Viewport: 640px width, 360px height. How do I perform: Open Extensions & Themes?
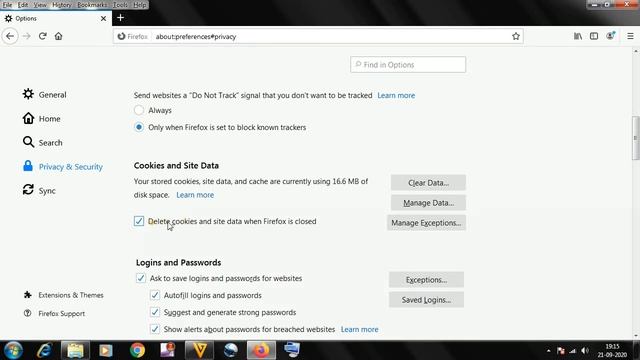pos(64,295)
